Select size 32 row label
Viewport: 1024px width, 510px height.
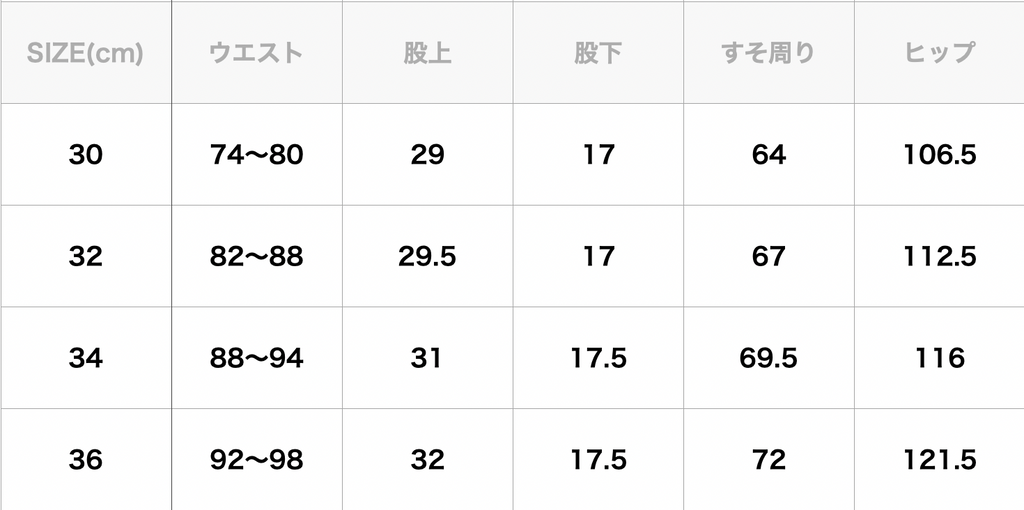click(85, 257)
